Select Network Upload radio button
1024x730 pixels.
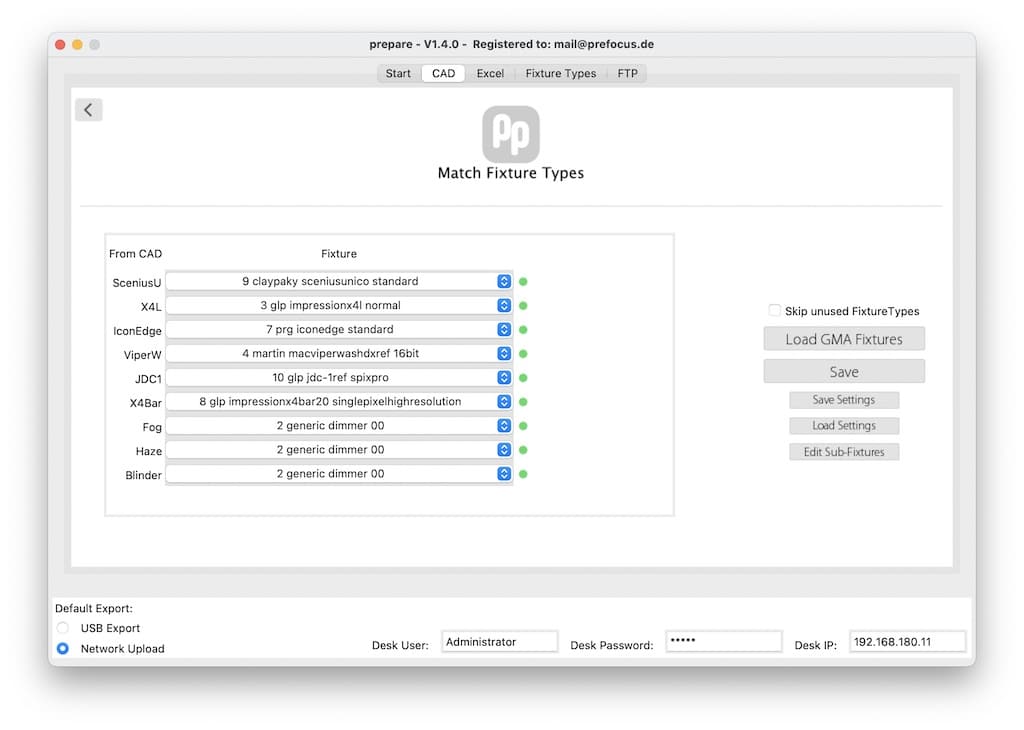63,648
